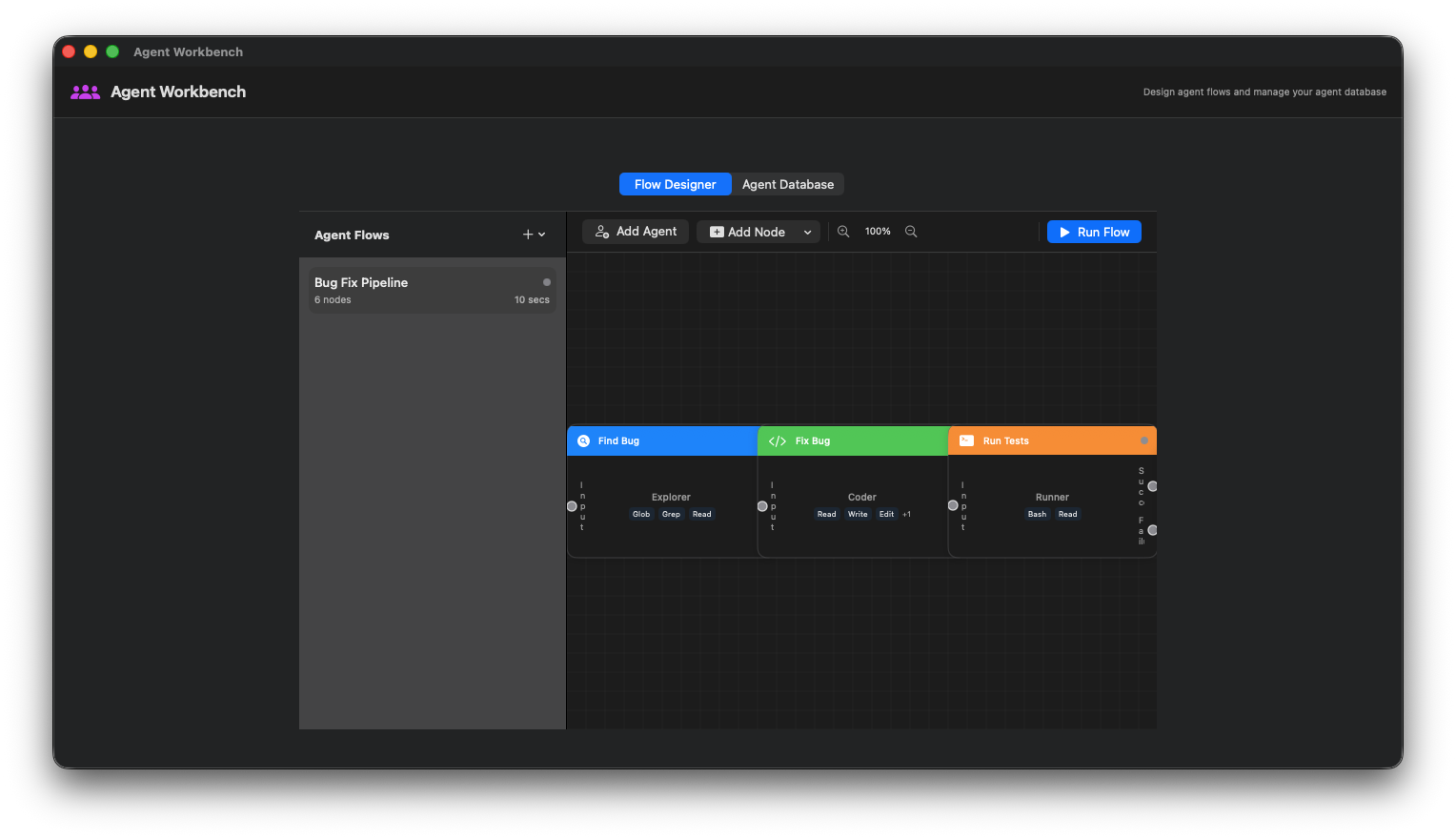Toggle the status indicator beside Bug Fix Pipeline
Screen dimensions: 1456x839
(546, 281)
